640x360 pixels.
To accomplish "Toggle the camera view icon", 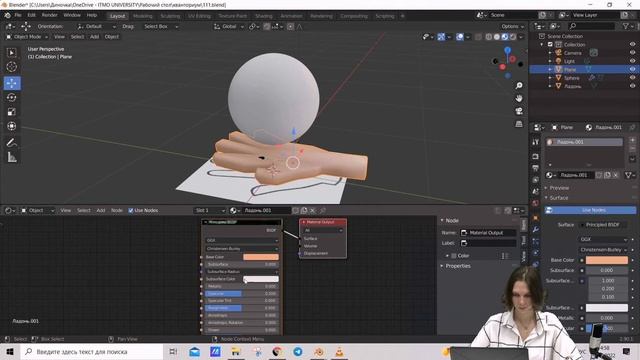I will click(x=519, y=111).
